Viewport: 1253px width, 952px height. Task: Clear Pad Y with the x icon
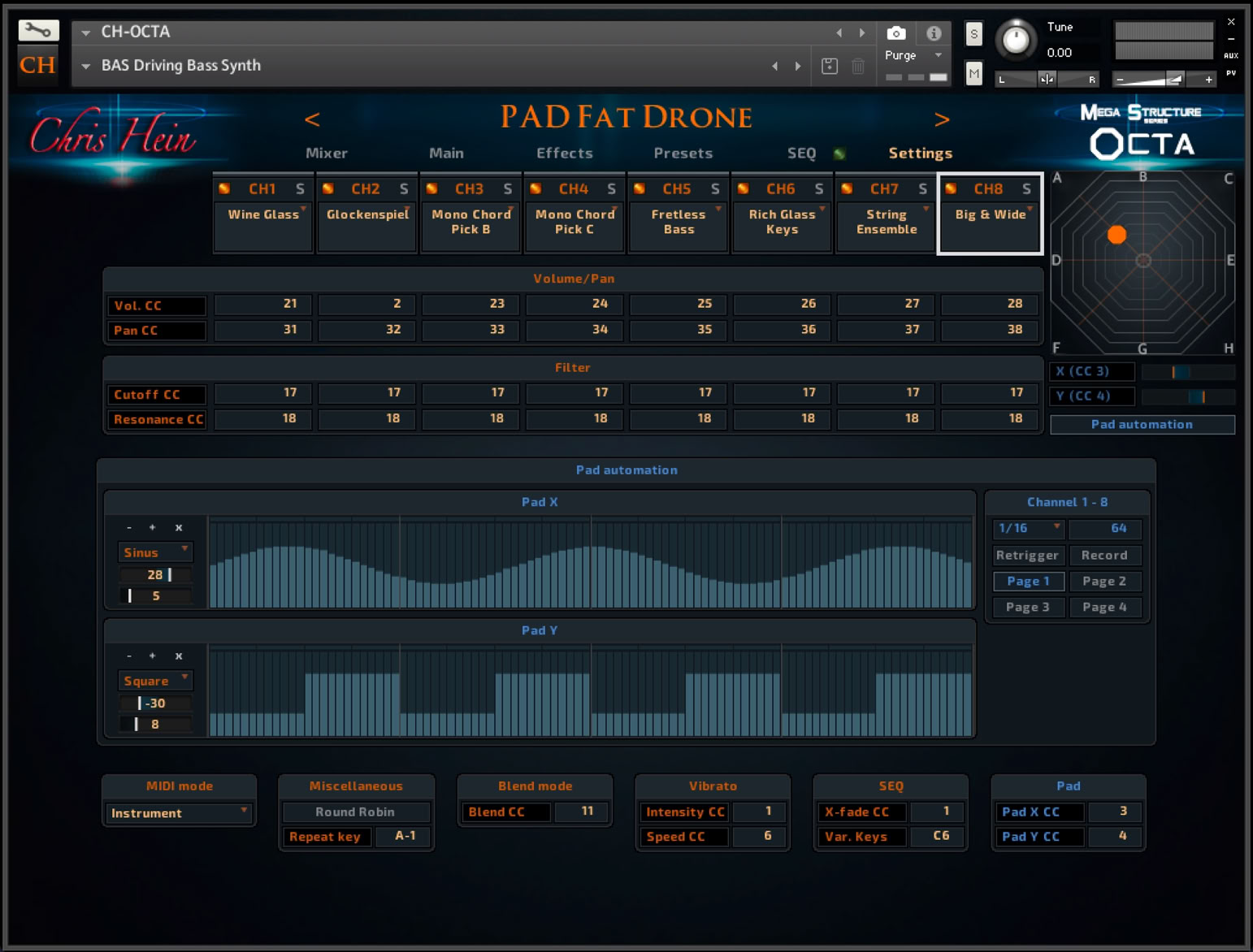pyautogui.click(x=179, y=656)
